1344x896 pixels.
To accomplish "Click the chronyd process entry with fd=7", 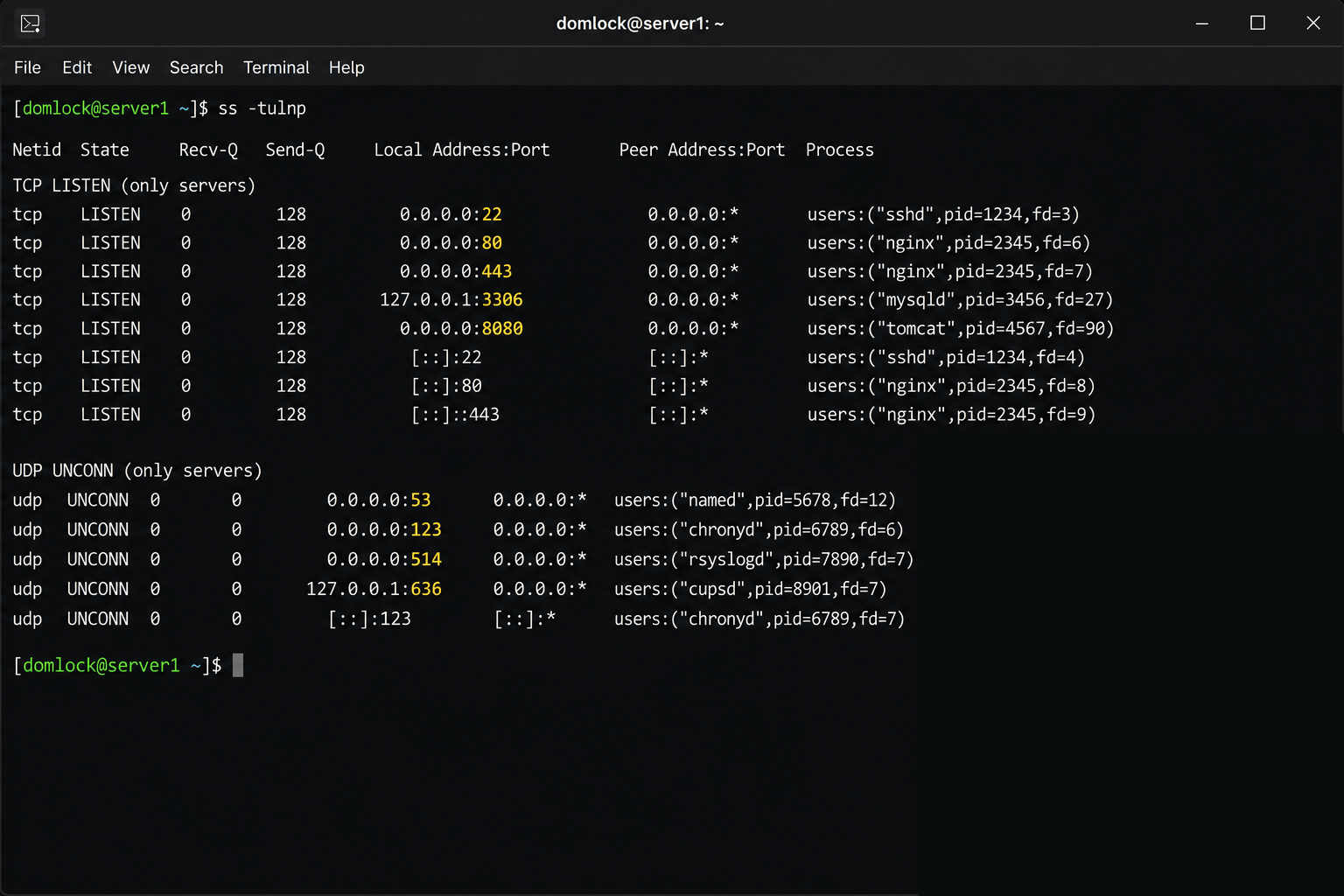I will (759, 619).
